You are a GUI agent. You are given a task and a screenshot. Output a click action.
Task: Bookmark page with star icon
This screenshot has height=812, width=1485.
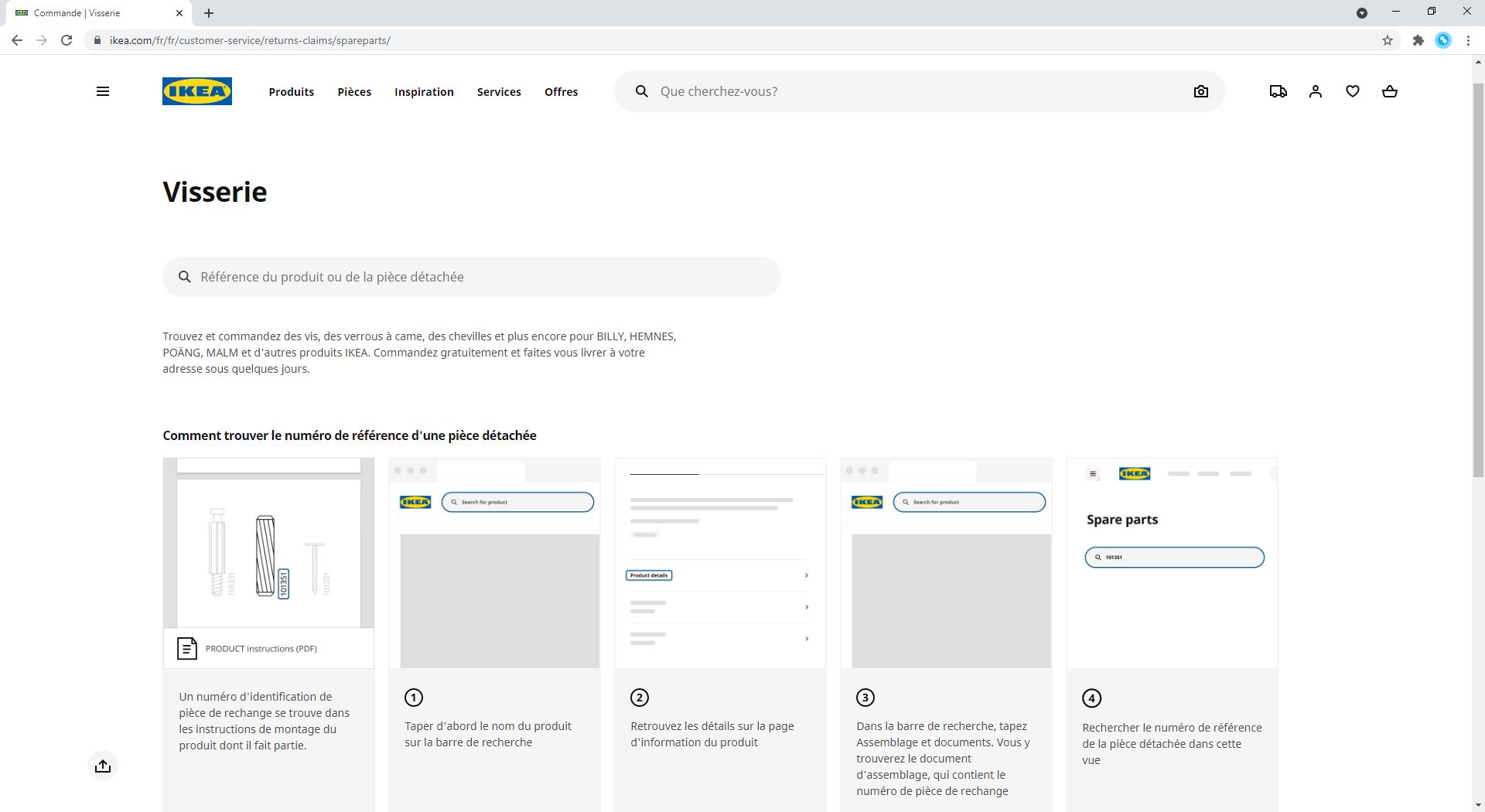tap(1388, 40)
